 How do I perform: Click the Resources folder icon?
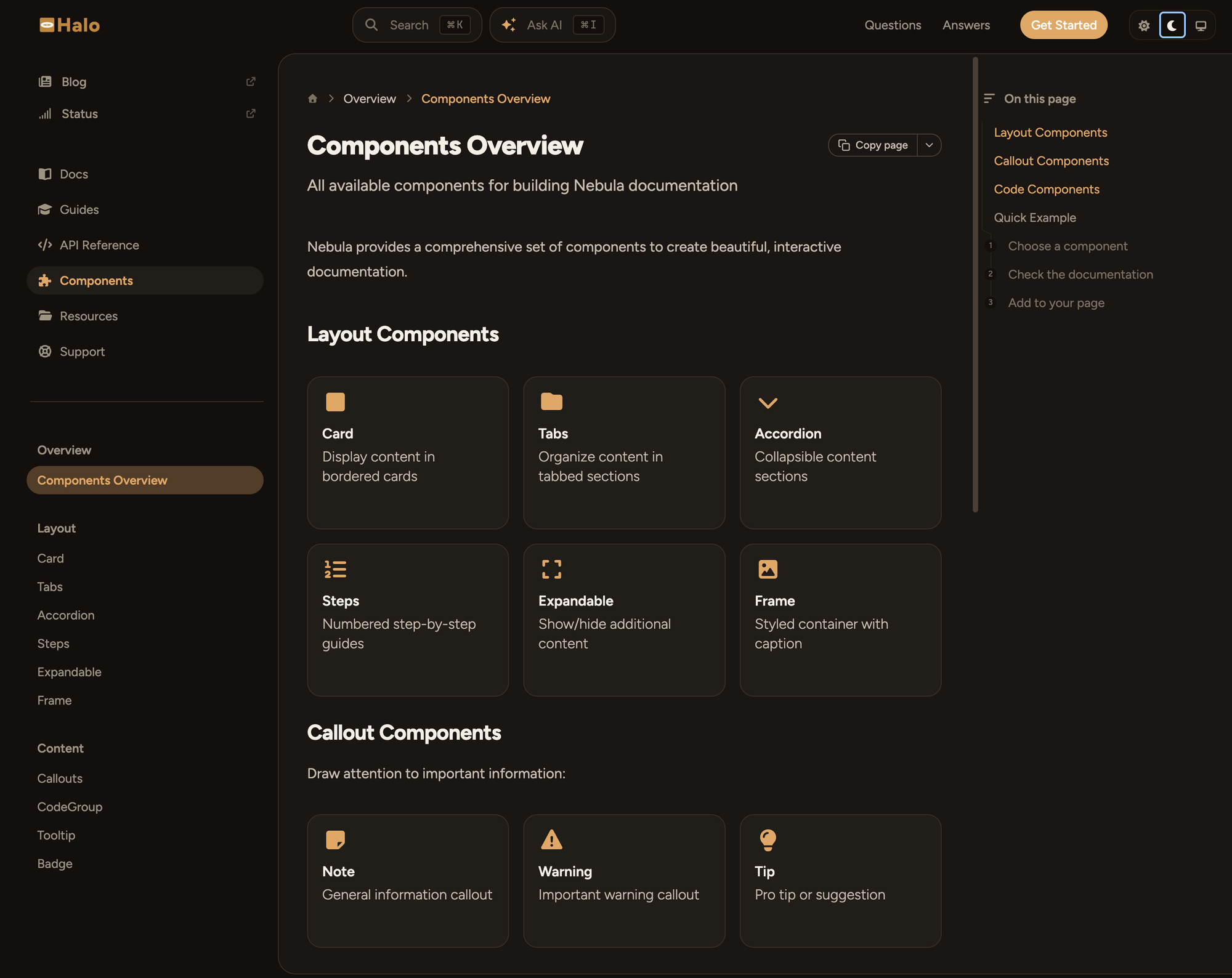(45, 316)
